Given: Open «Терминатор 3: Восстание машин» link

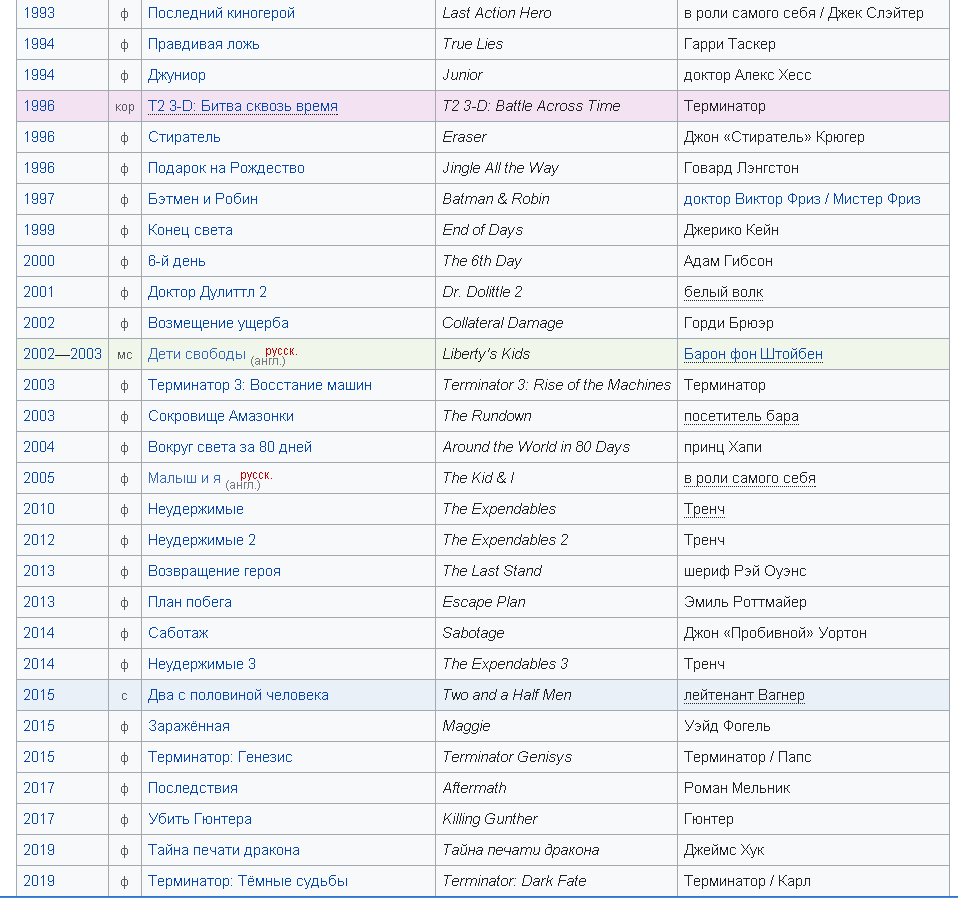Looking at the screenshot, I should click(x=259, y=385).
